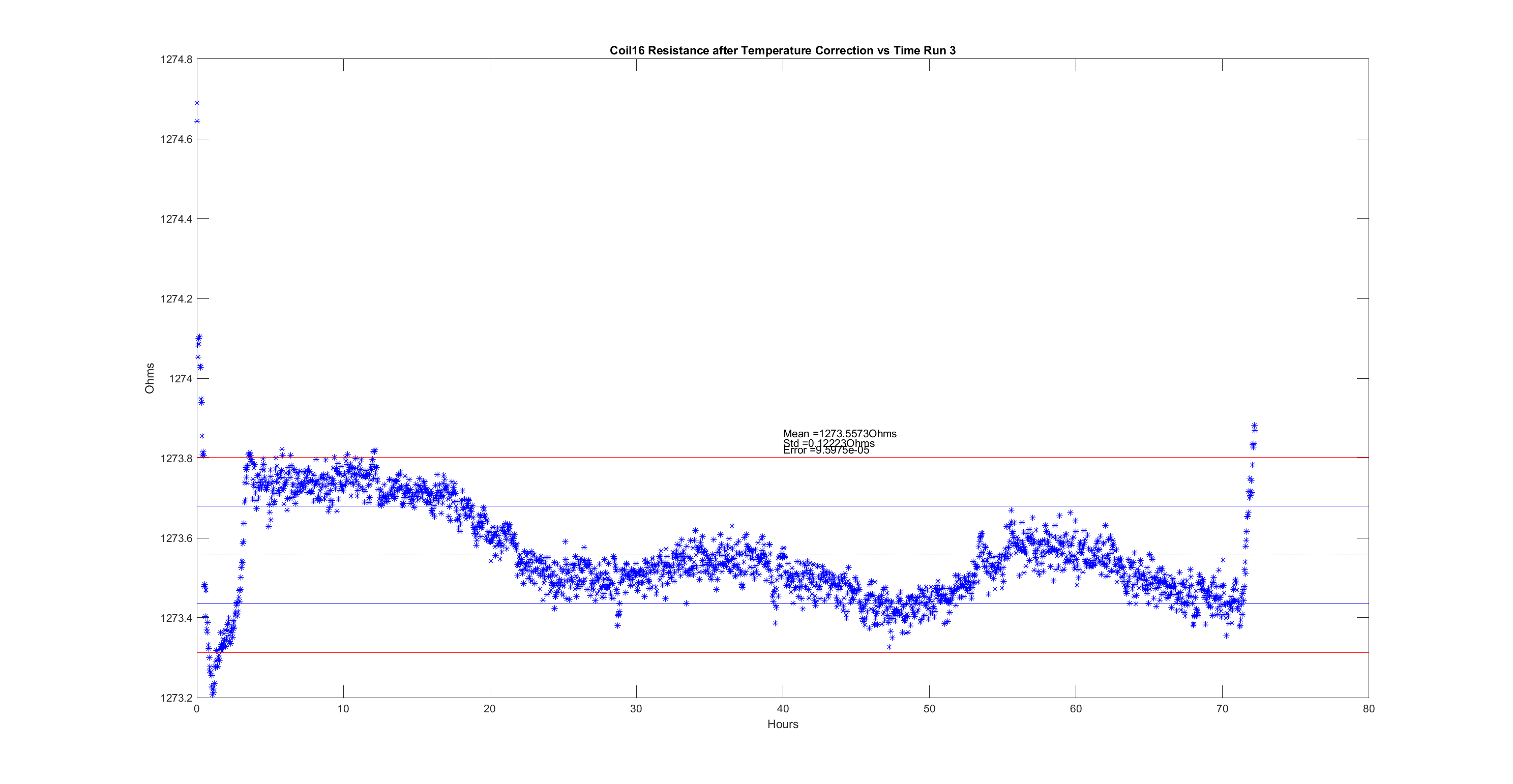Click the 1273.6 y-axis tick label
1513x784 pixels.
coord(176,538)
